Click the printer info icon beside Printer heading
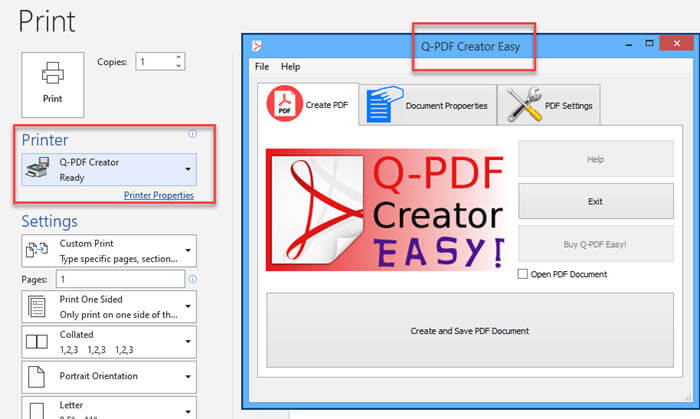 point(192,134)
